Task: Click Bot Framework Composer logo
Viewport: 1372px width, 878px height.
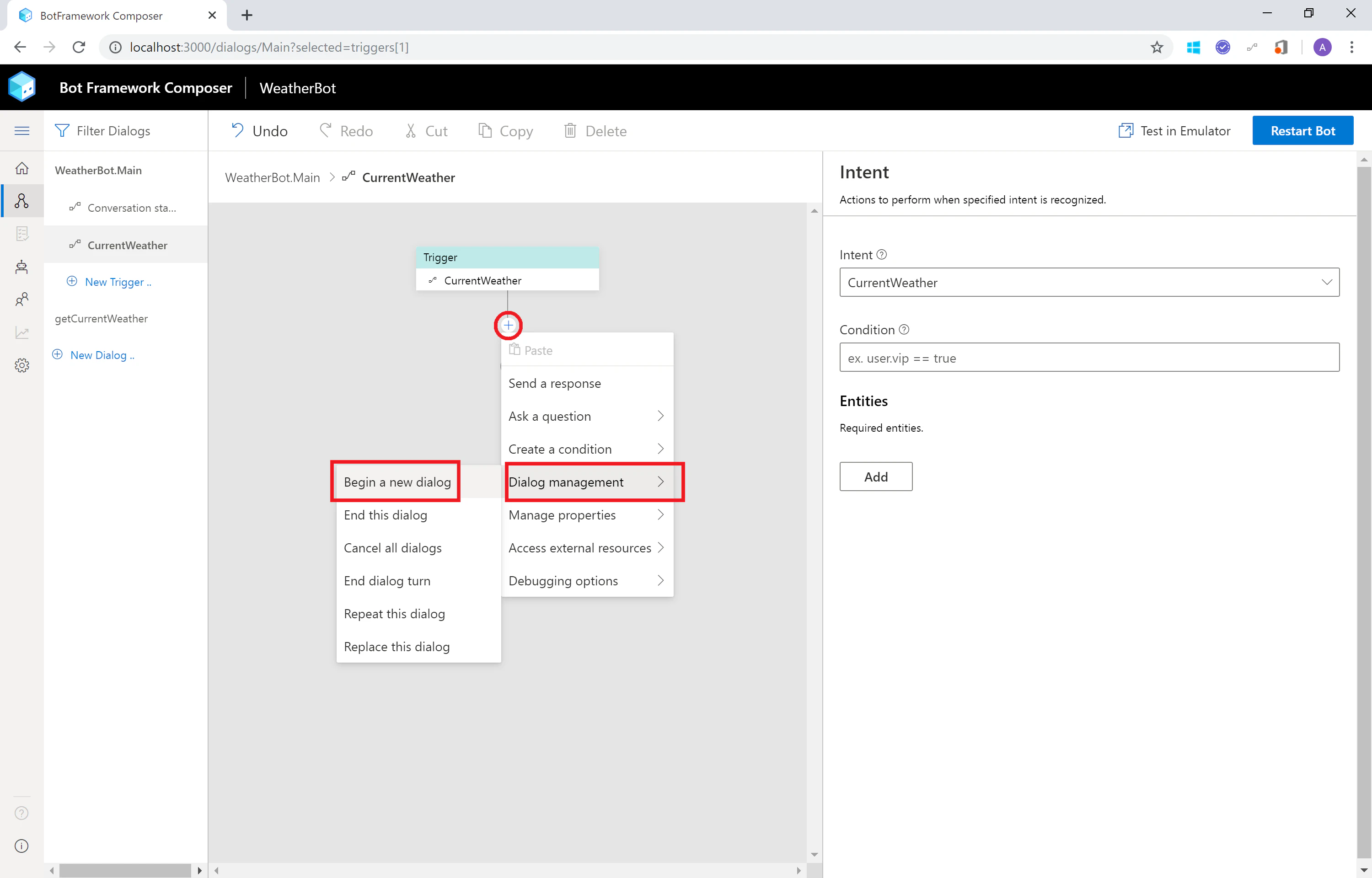Action: 22,87
